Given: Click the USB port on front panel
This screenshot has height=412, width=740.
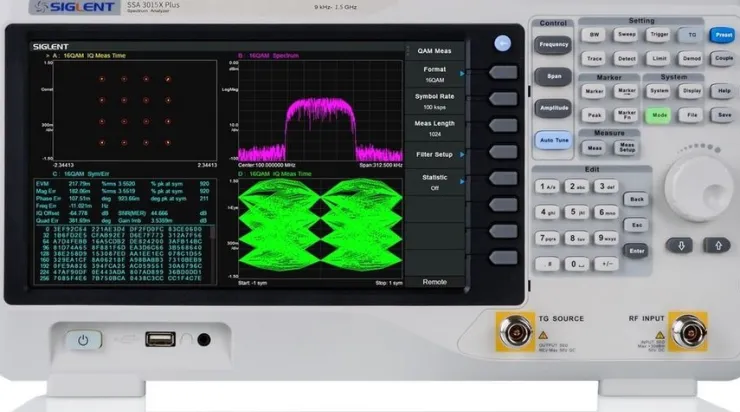Looking at the screenshot, I should [x=160, y=339].
